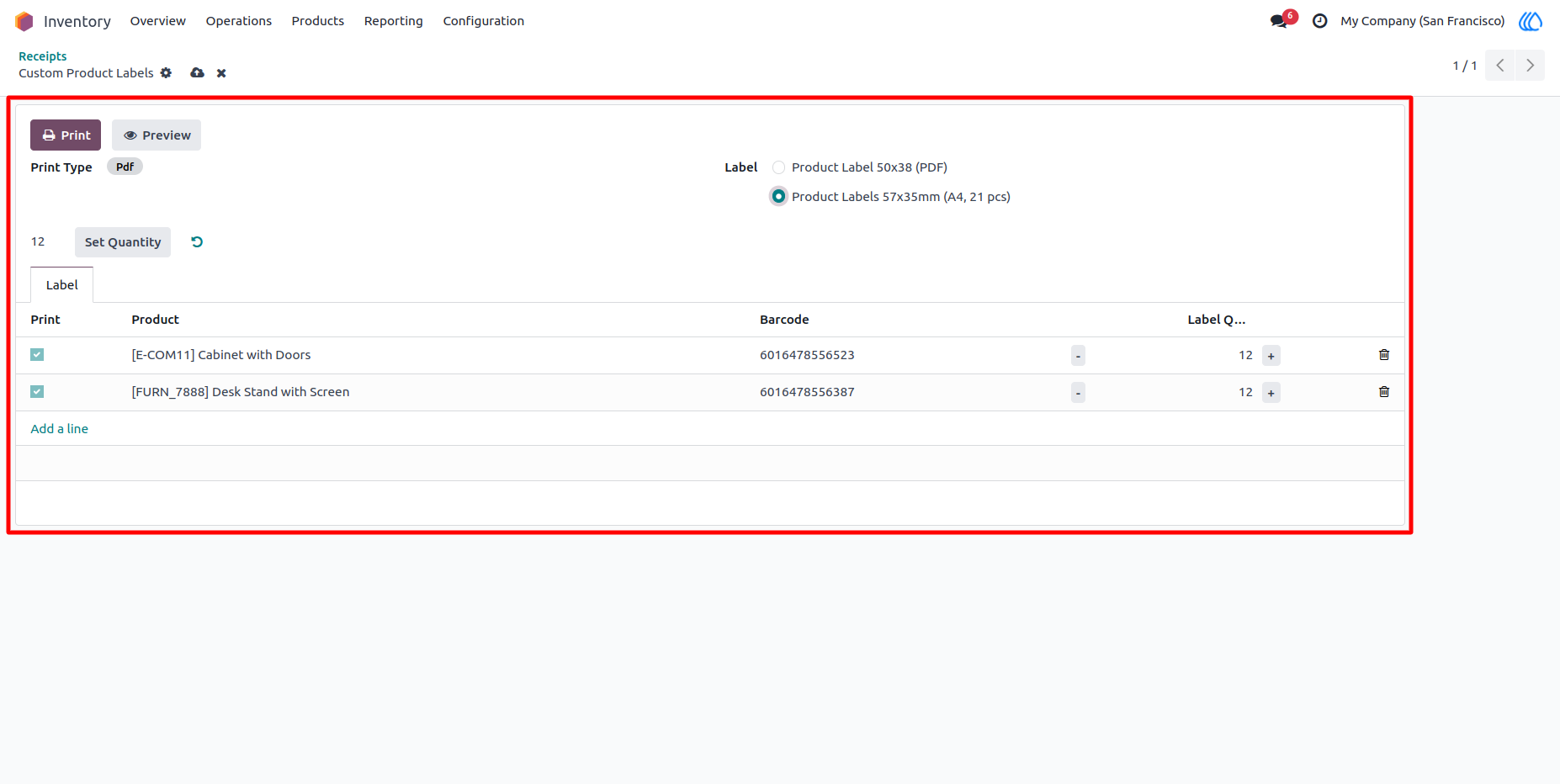Image resolution: width=1560 pixels, height=784 pixels.
Task: Open the Configuration menu
Action: pyautogui.click(x=484, y=21)
